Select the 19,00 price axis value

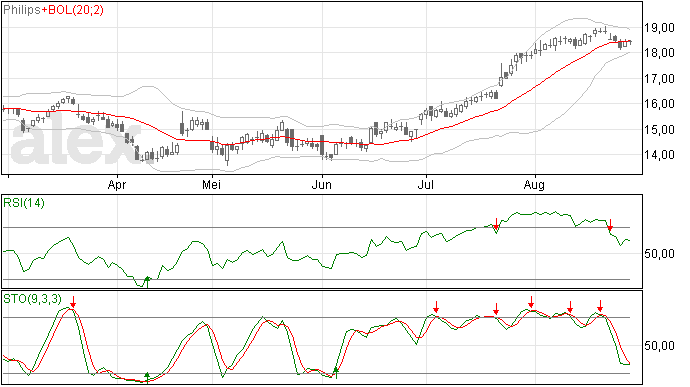[659, 28]
